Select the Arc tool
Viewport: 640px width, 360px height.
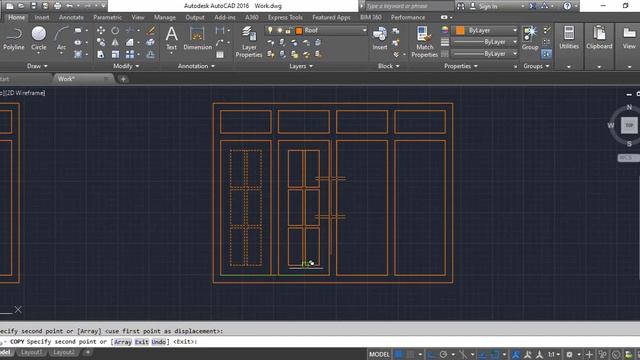(61, 39)
